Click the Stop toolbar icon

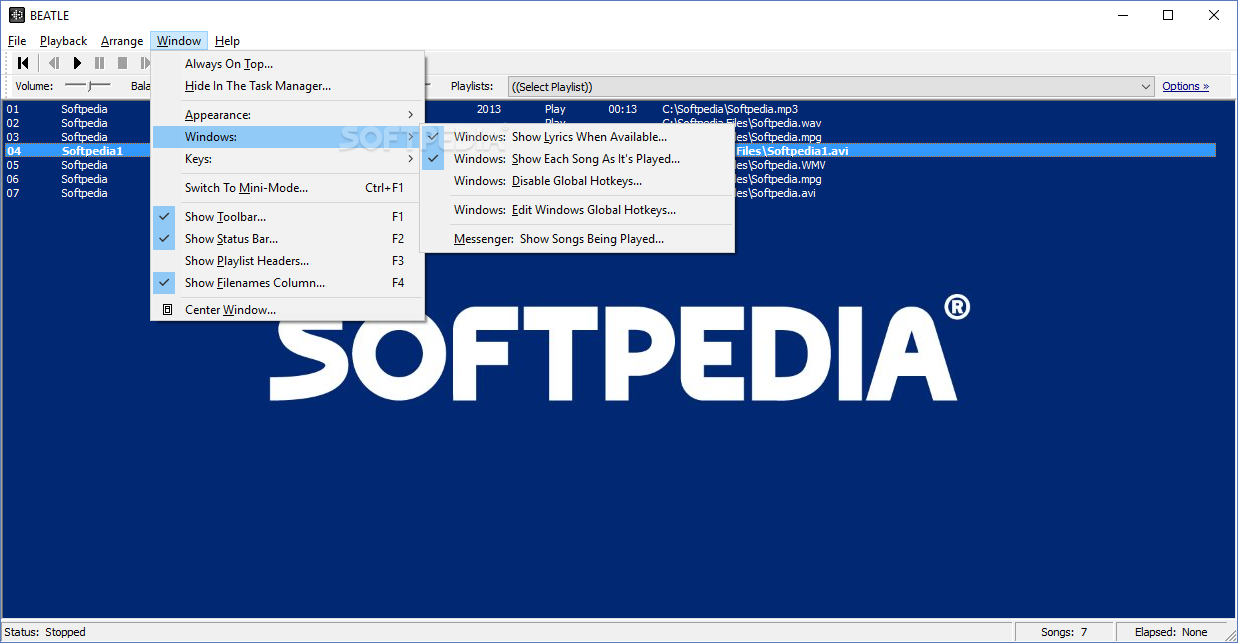point(122,63)
